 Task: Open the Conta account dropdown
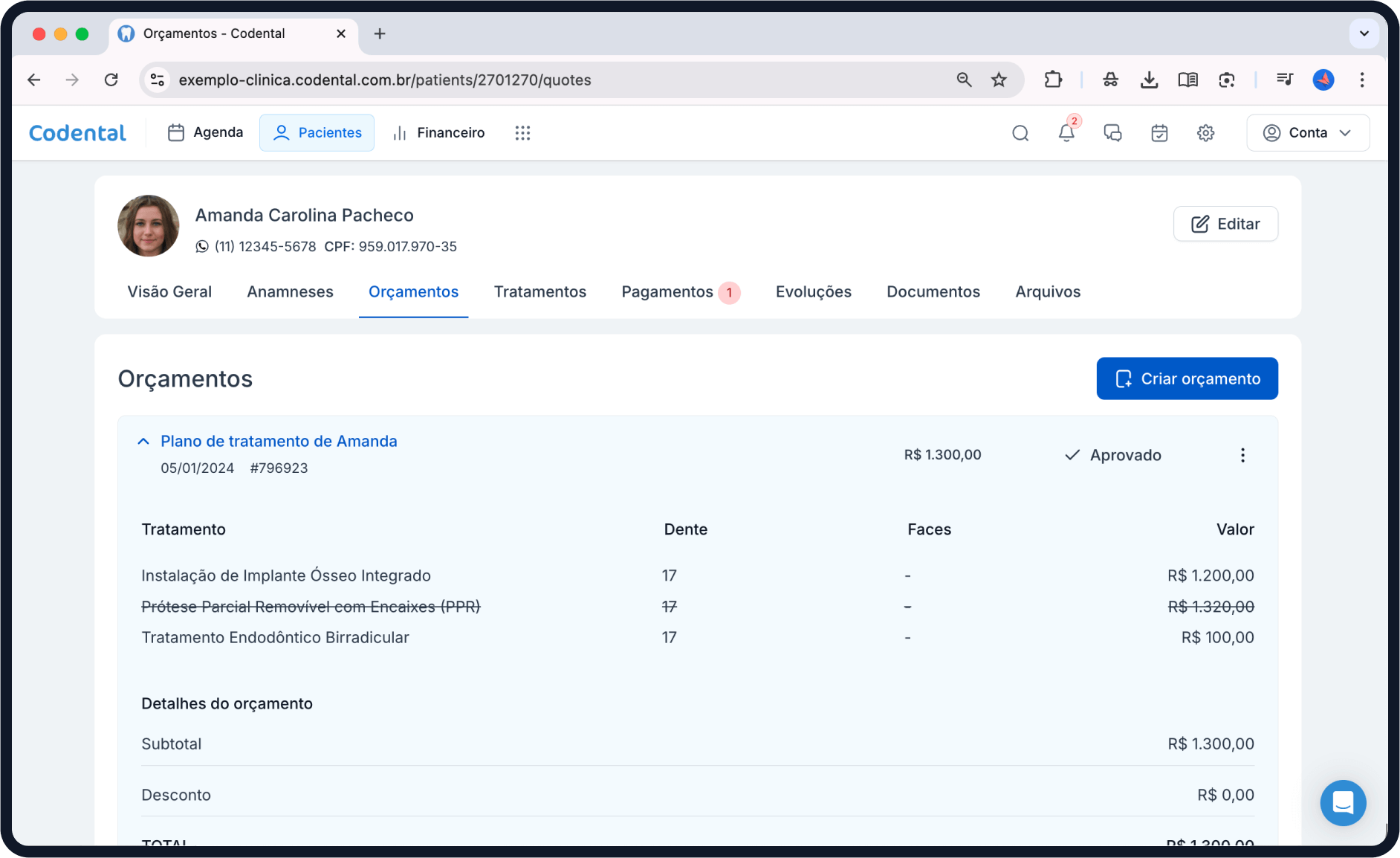click(1307, 133)
